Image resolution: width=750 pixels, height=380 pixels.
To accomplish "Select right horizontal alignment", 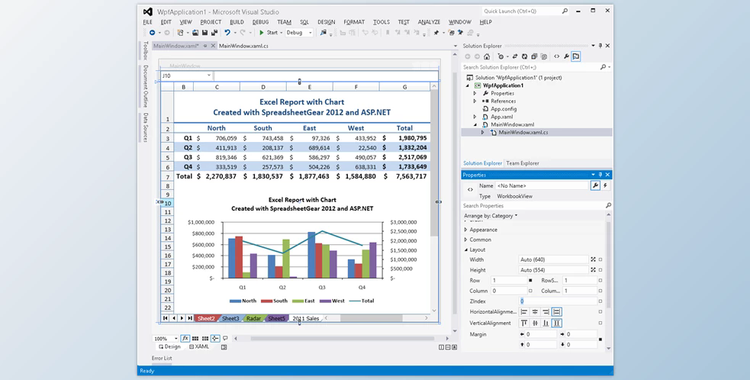I will click(x=546, y=312).
